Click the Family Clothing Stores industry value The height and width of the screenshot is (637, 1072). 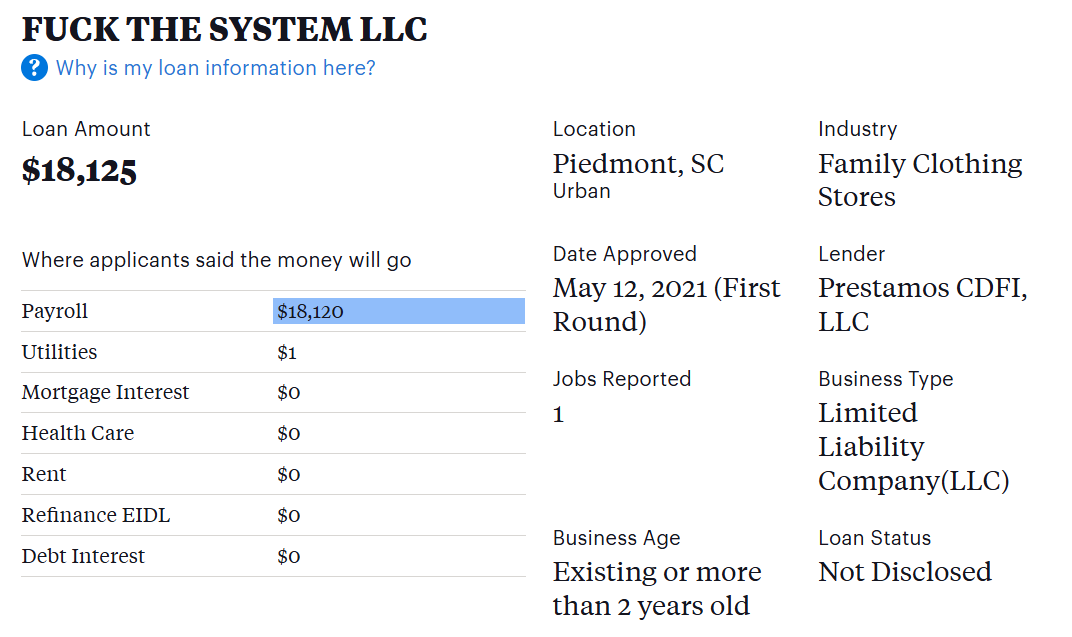click(919, 180)
